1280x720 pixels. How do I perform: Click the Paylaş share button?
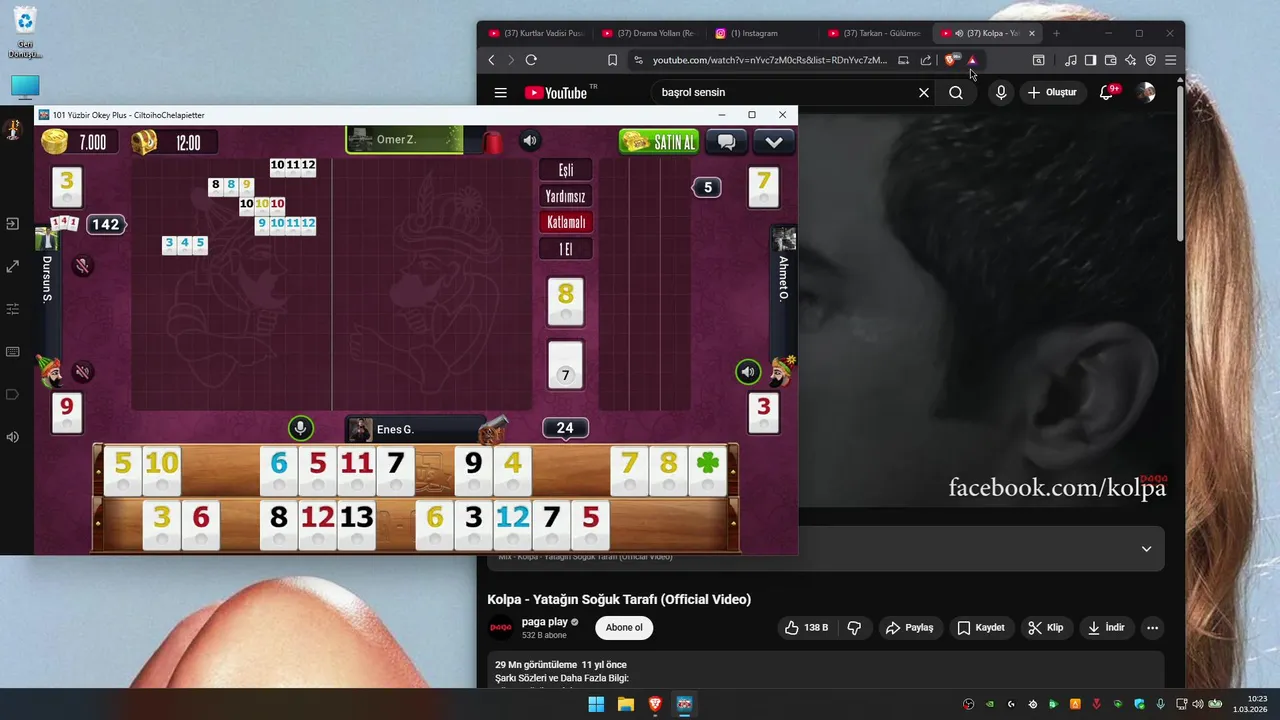(909, 627)
